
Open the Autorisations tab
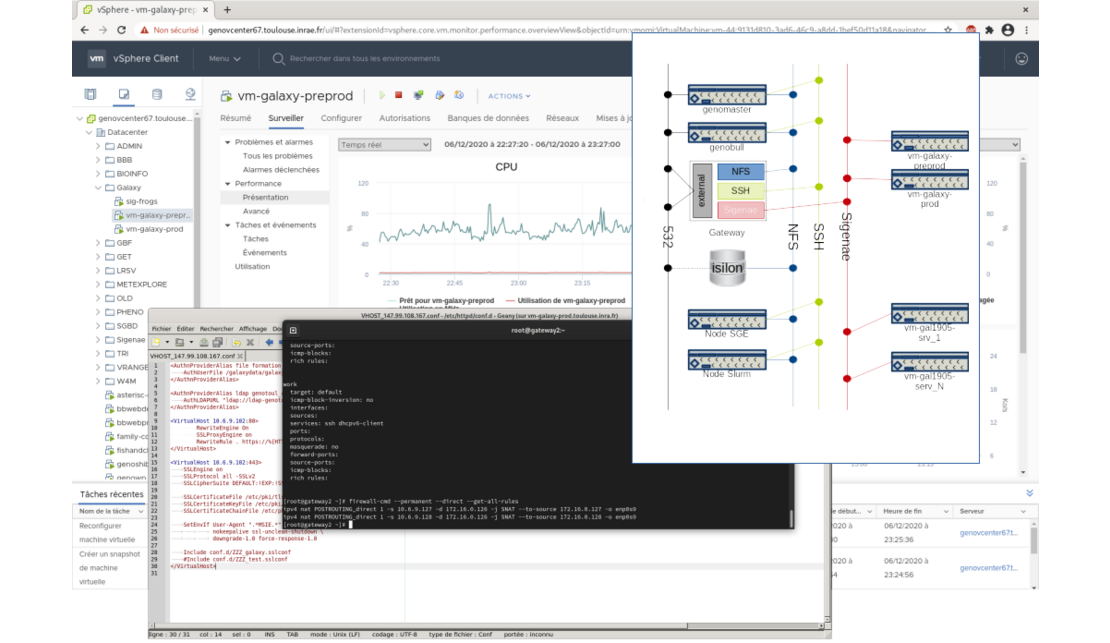pos(404,118)
